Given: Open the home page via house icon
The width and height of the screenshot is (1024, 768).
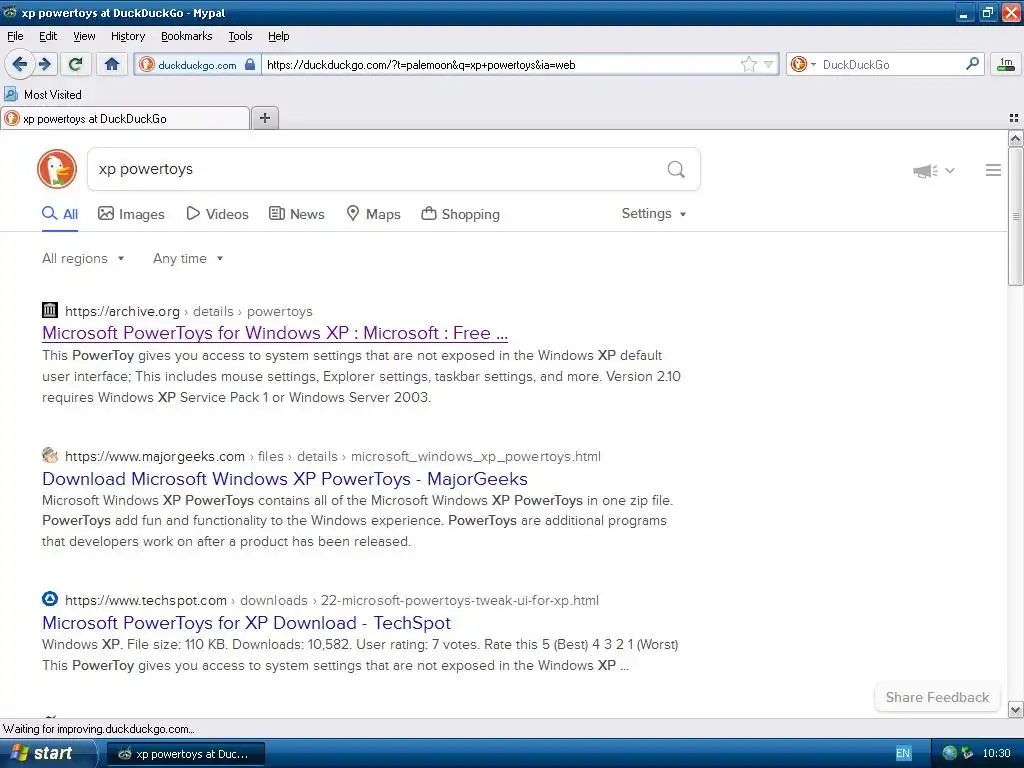Looking at the screenshot, I should pos(112,64).
